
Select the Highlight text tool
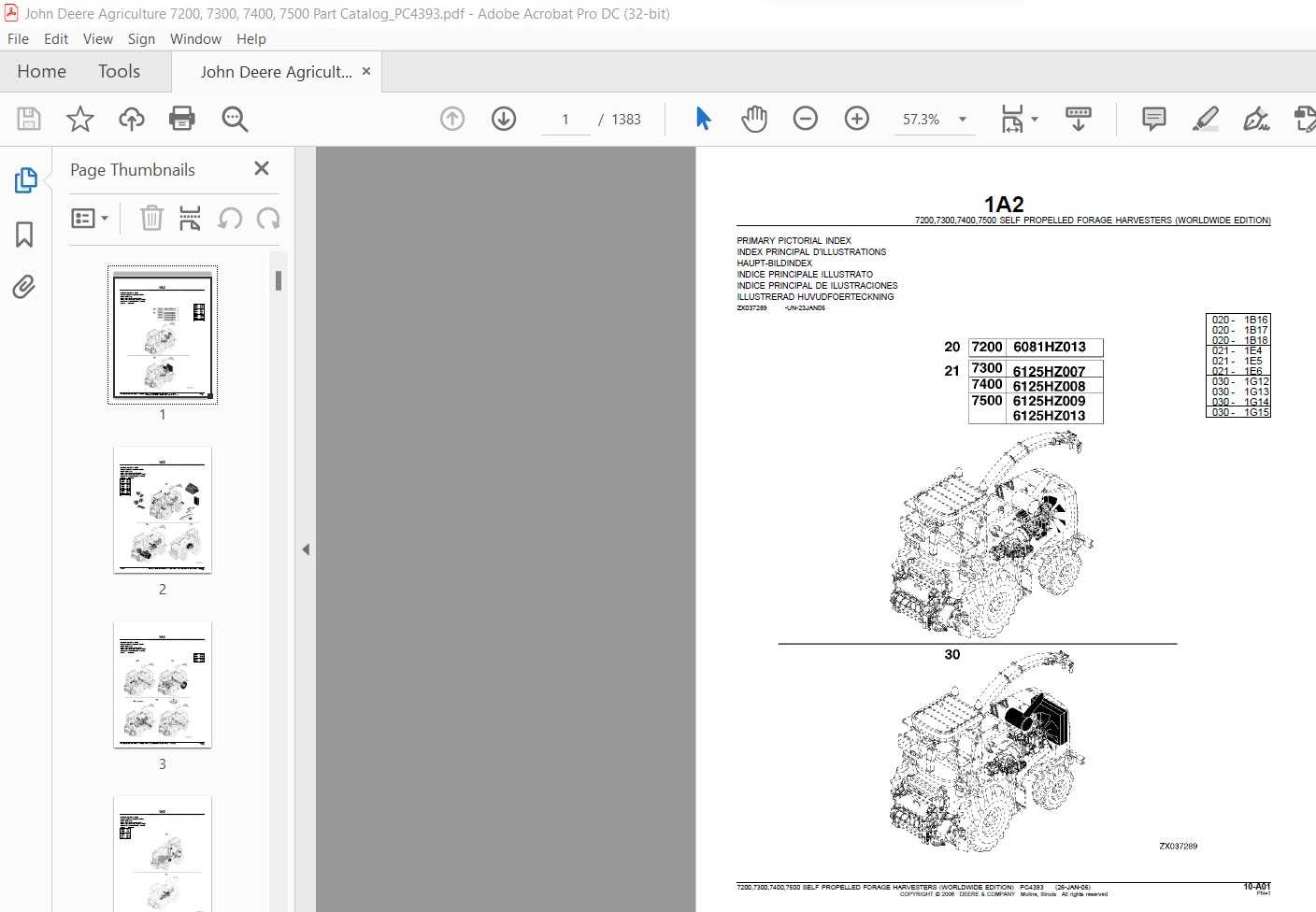1206,119
